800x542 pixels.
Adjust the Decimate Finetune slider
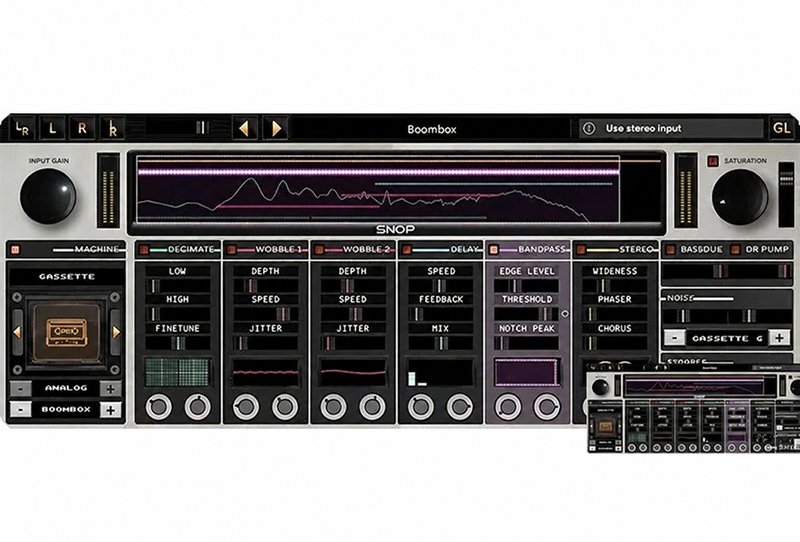point(178,343)
